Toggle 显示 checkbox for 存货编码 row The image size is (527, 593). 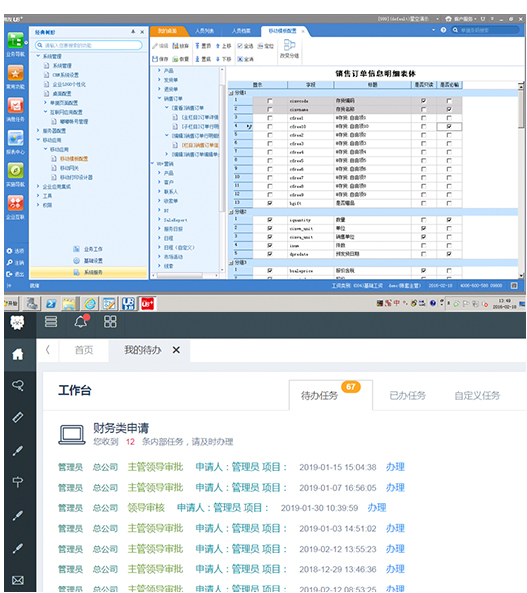tap(270, 101)
